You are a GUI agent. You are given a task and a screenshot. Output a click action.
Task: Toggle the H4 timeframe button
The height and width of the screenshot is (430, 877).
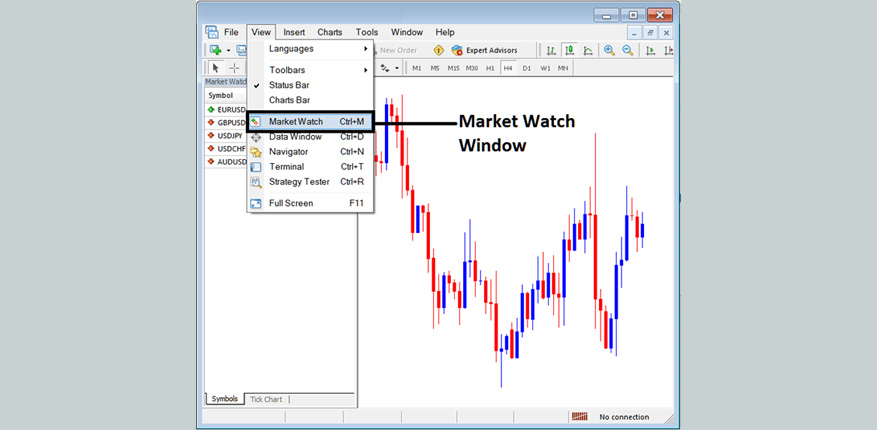click(508, 68)
